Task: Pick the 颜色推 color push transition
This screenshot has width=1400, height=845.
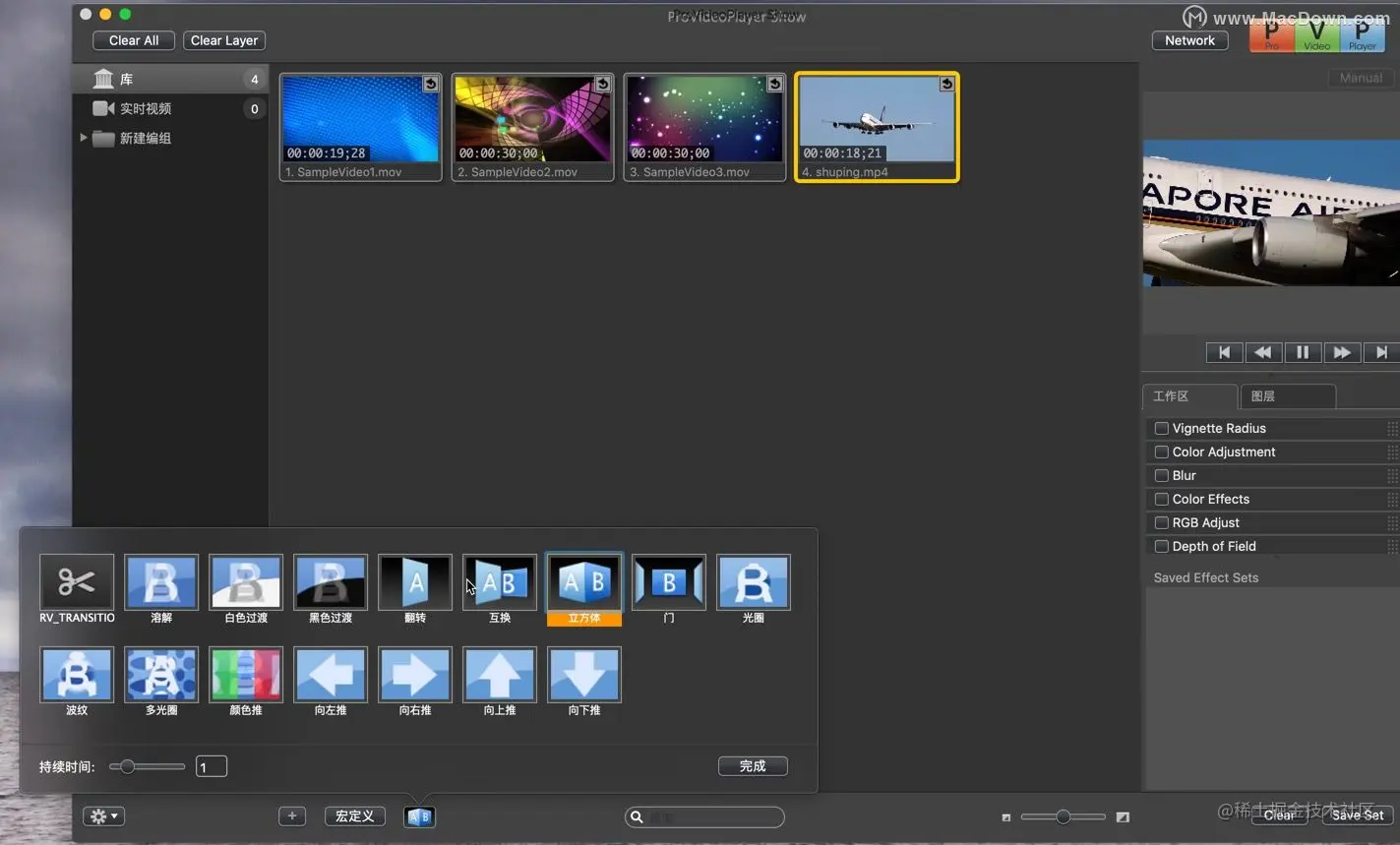Action: pos(246,674)
